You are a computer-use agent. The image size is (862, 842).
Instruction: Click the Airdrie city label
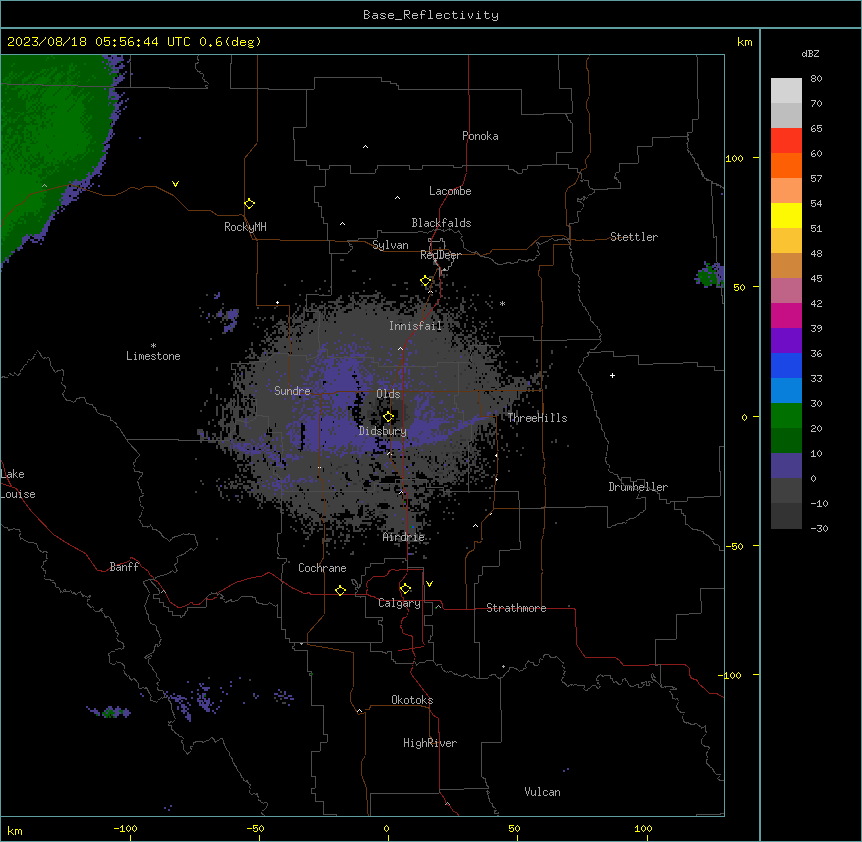coord(404,537)
